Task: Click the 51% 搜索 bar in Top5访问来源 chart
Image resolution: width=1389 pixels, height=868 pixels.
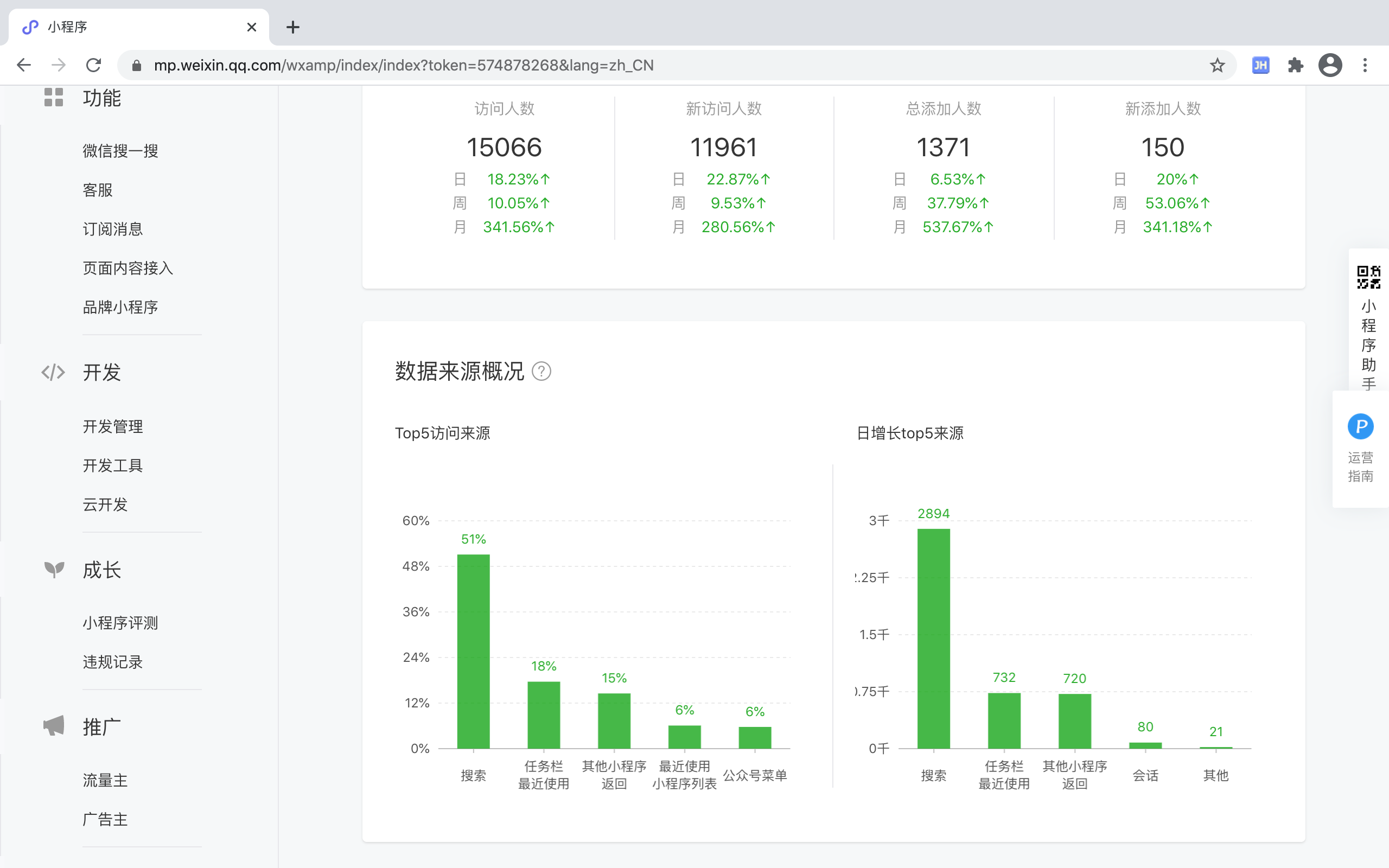Action: click(x=473, y=652)
